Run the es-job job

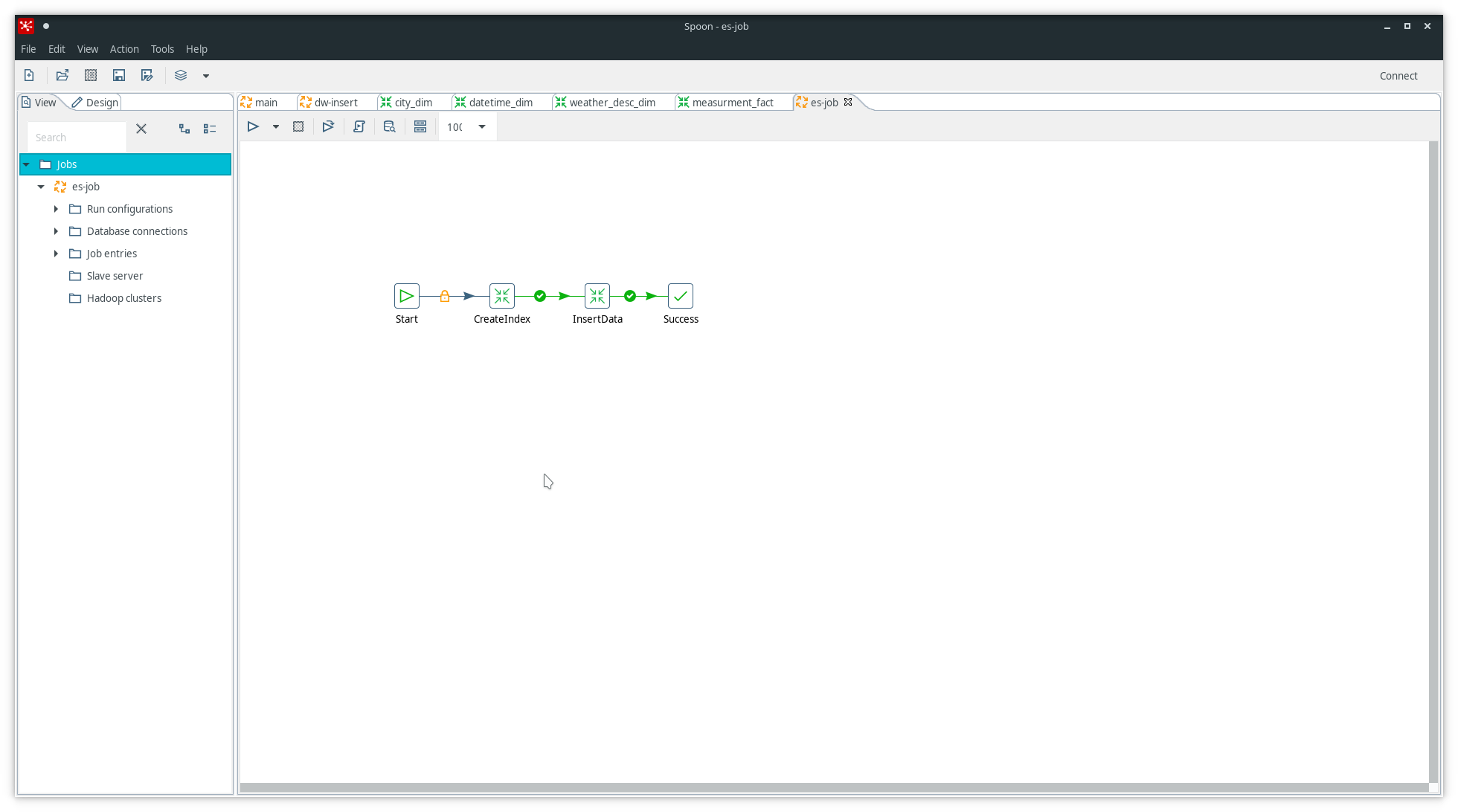coord(253,126)
